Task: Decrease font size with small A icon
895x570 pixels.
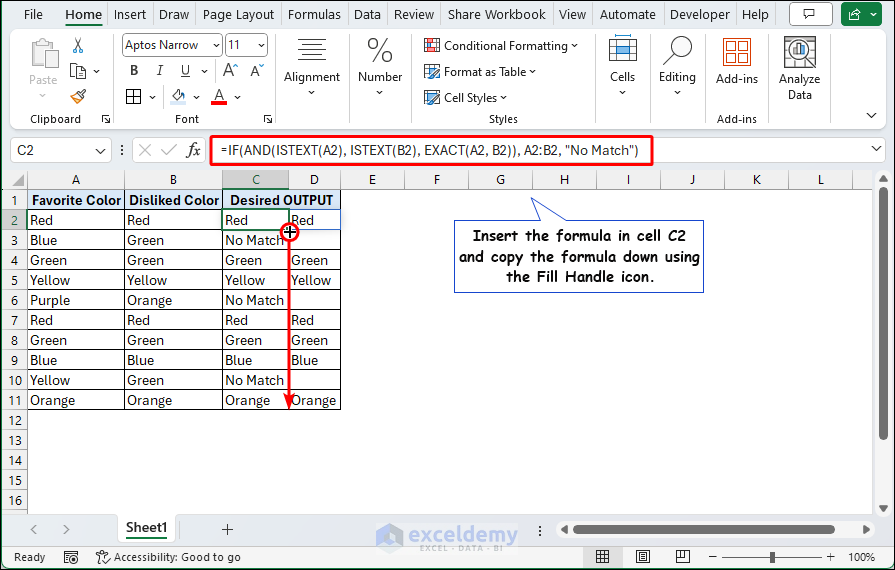Action: pos(257,71)
